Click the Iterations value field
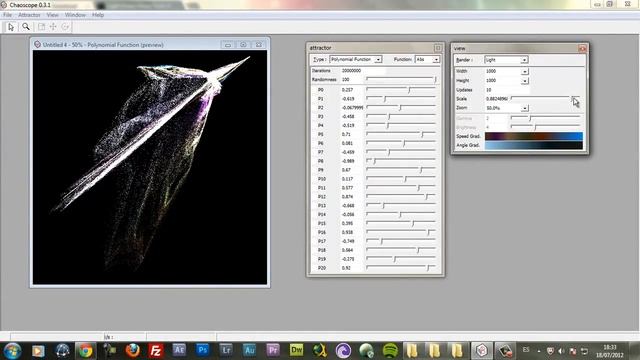The image size is (640, 360). (x=362, y=71)
